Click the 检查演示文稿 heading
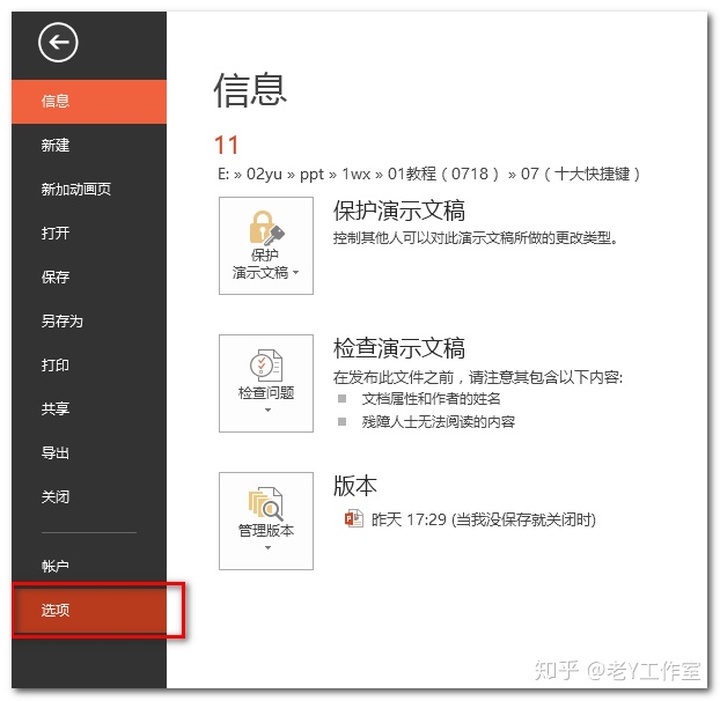720x701 pixels. click(399, 348)
